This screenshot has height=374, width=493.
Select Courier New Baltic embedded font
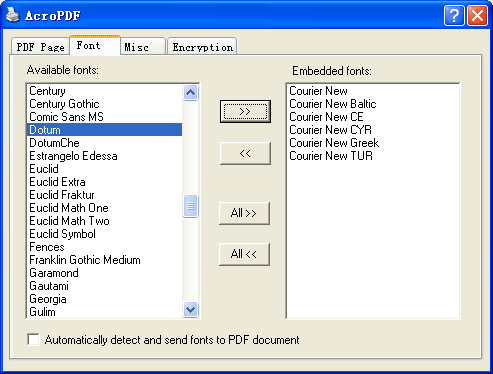(373, 104)
